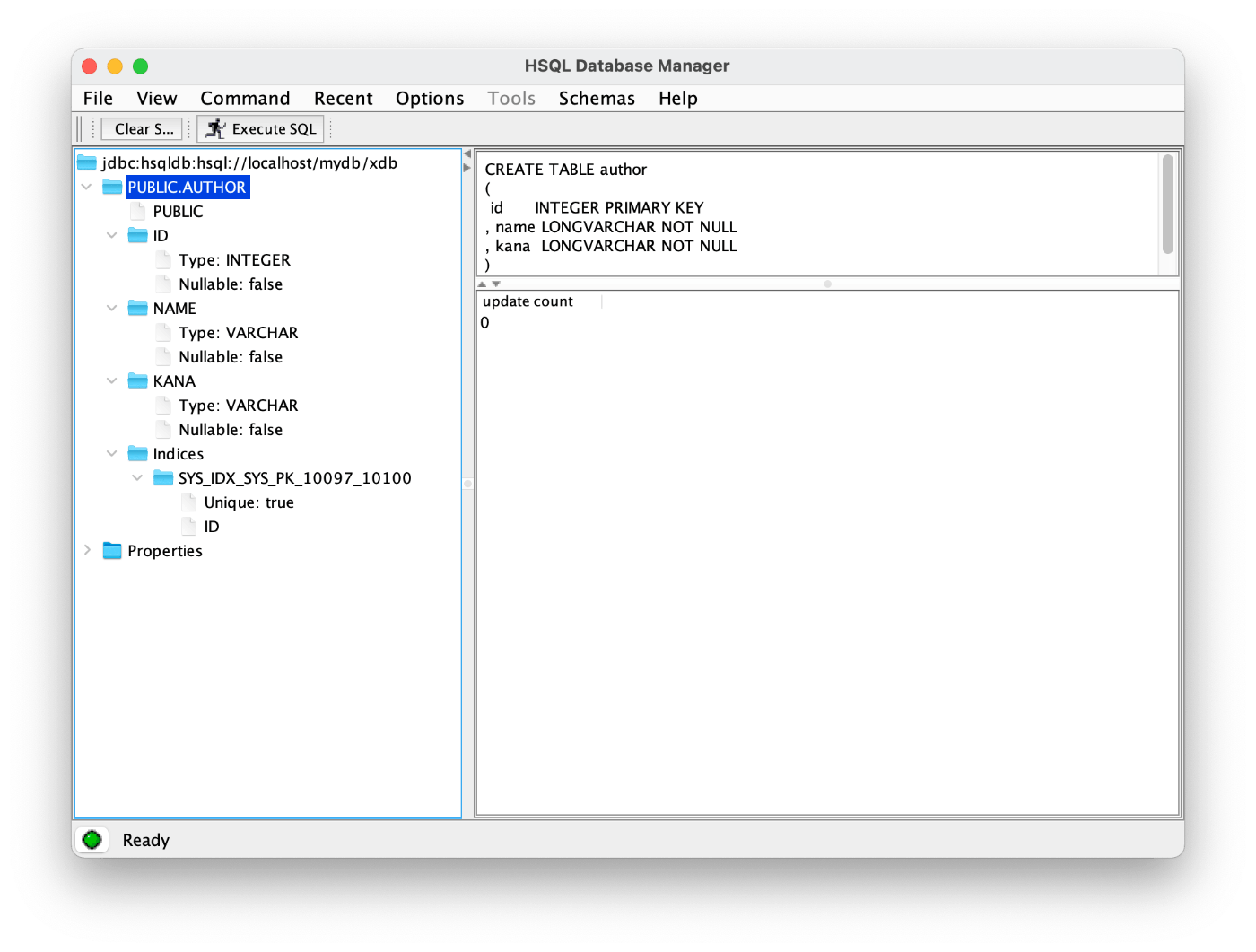
Task: Click the name LONGVARCHAR NOT NULL line
Action: (611, 226)
